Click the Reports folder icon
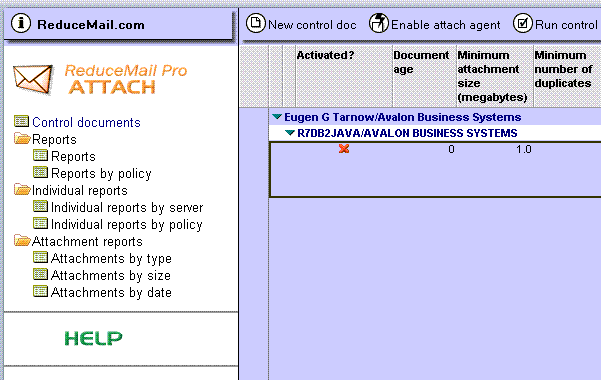 tap(22, 138)
